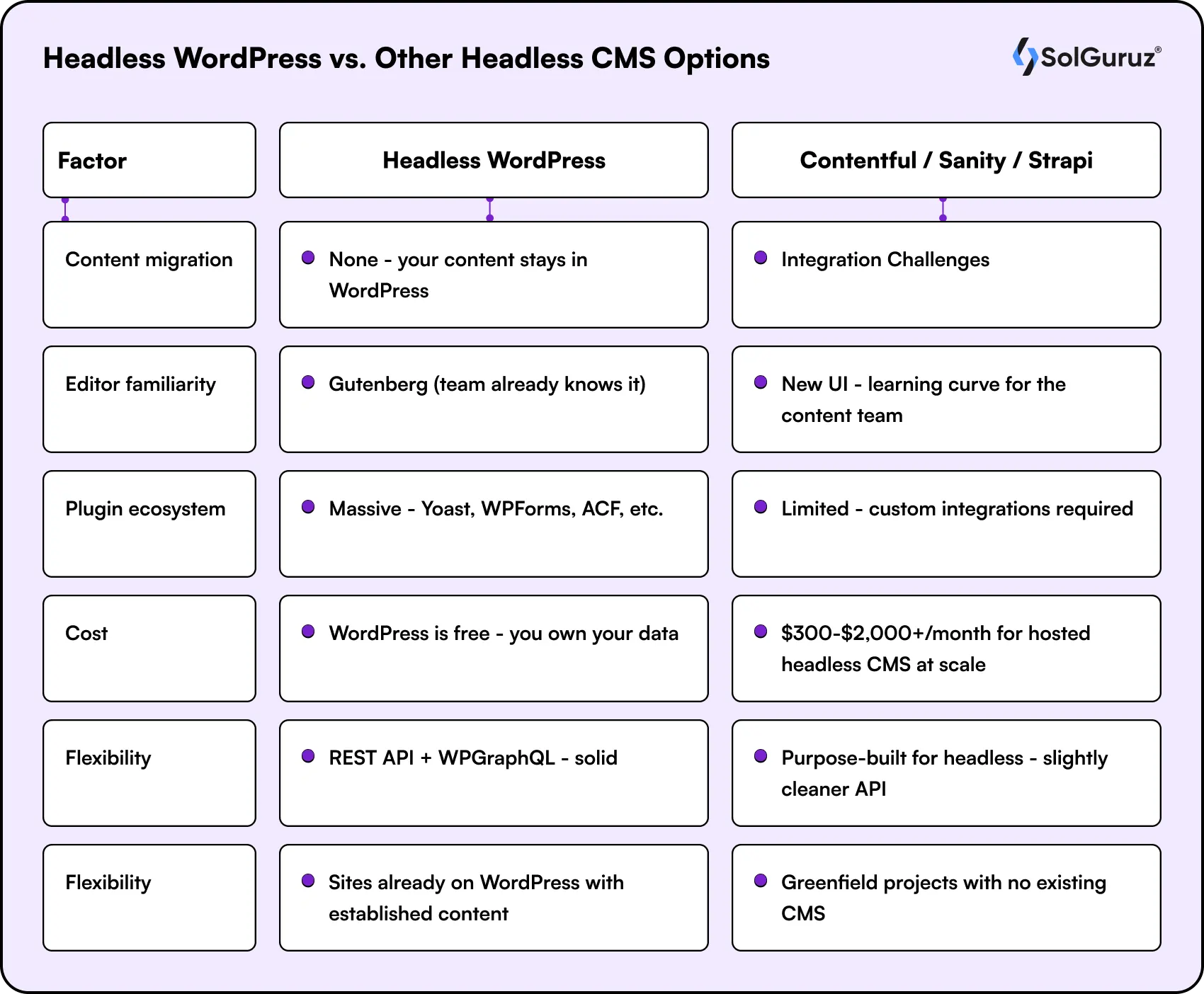Select the Headless WordPress column header
Image resolution: width=1204 pixels, height=994 pixels.
(494, 160)
